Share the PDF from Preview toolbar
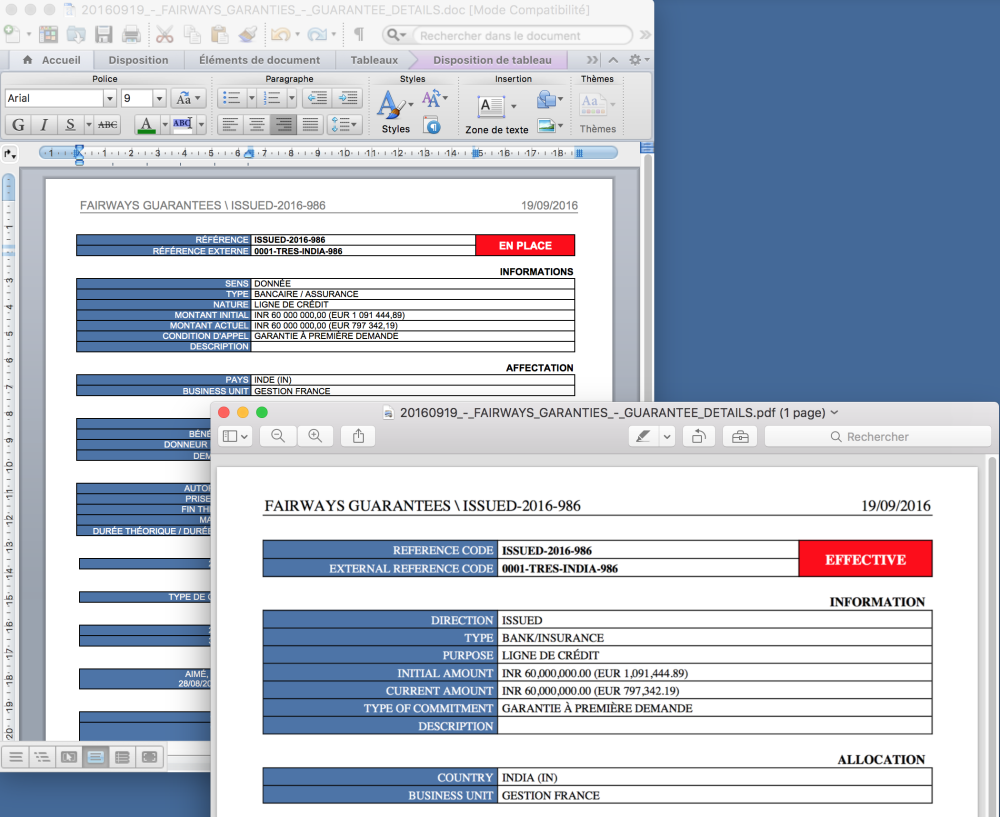 click(x=358, y=436)
